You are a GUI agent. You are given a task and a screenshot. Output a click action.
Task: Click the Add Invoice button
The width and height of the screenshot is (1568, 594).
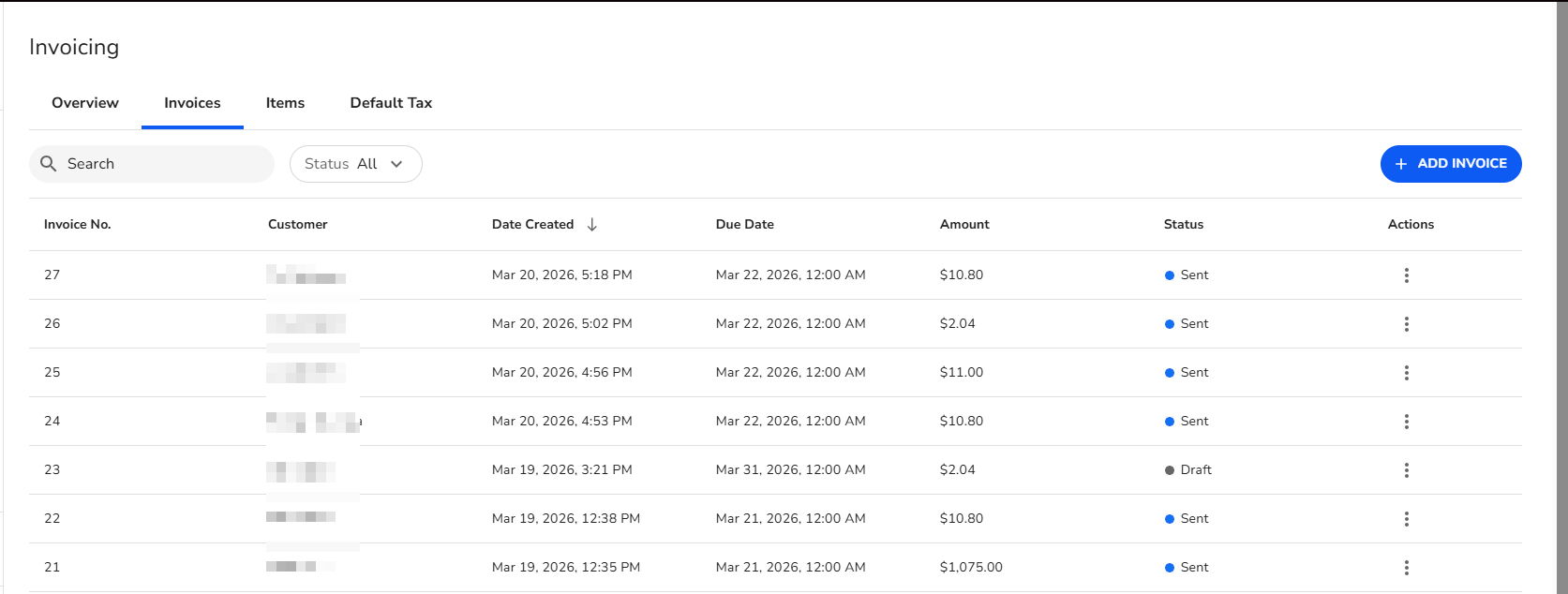tap(1450, 164)
